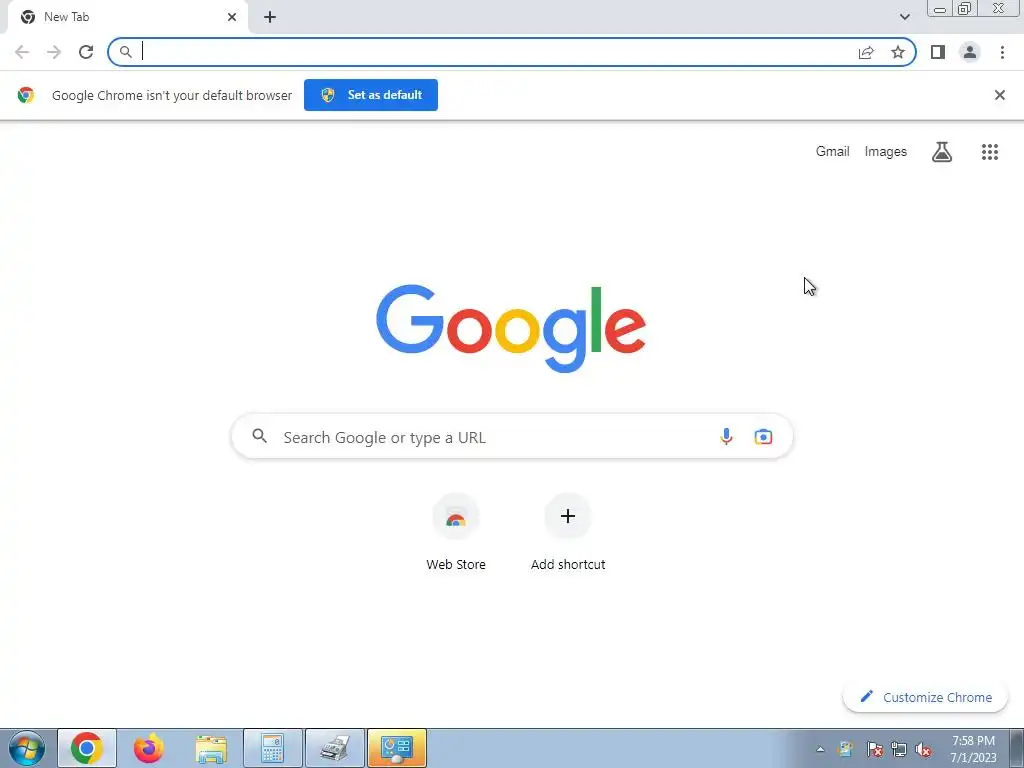This screenshot has height=768, width=1024.
Task: Click Set as default button
Action: point(371,95)
